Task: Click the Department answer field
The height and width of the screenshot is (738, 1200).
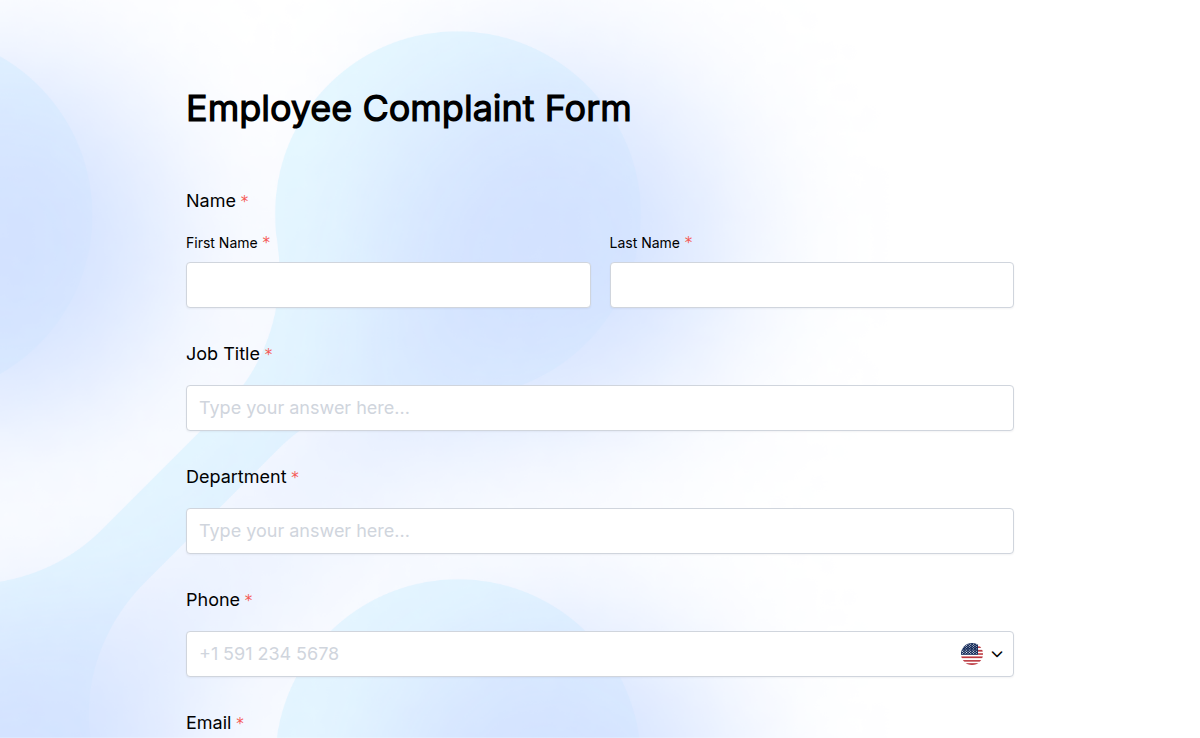Action: (x=600, y=531)
